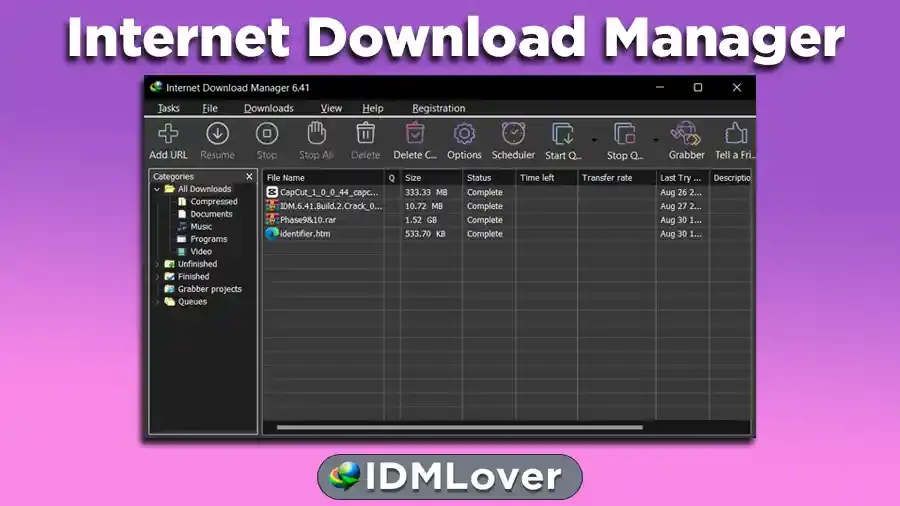Sort by Status column header
900x506 pixels.
coord(488,178)
